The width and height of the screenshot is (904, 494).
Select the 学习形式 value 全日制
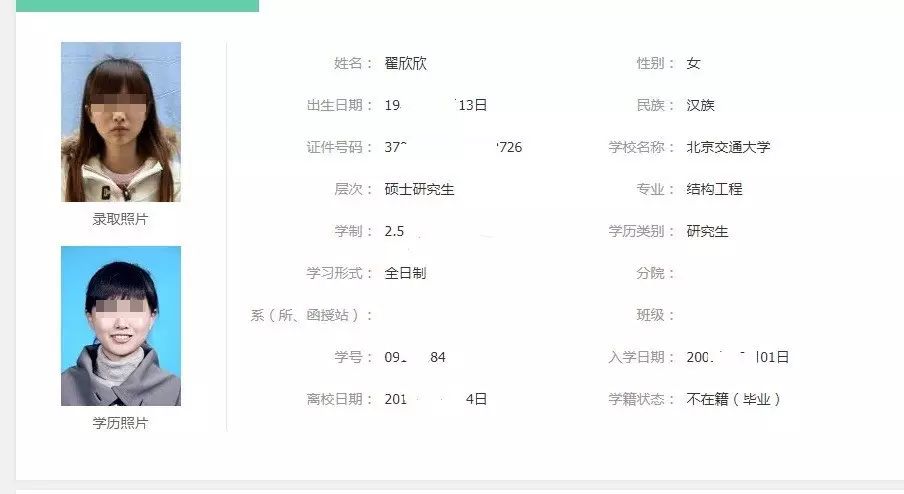point(405,273)
